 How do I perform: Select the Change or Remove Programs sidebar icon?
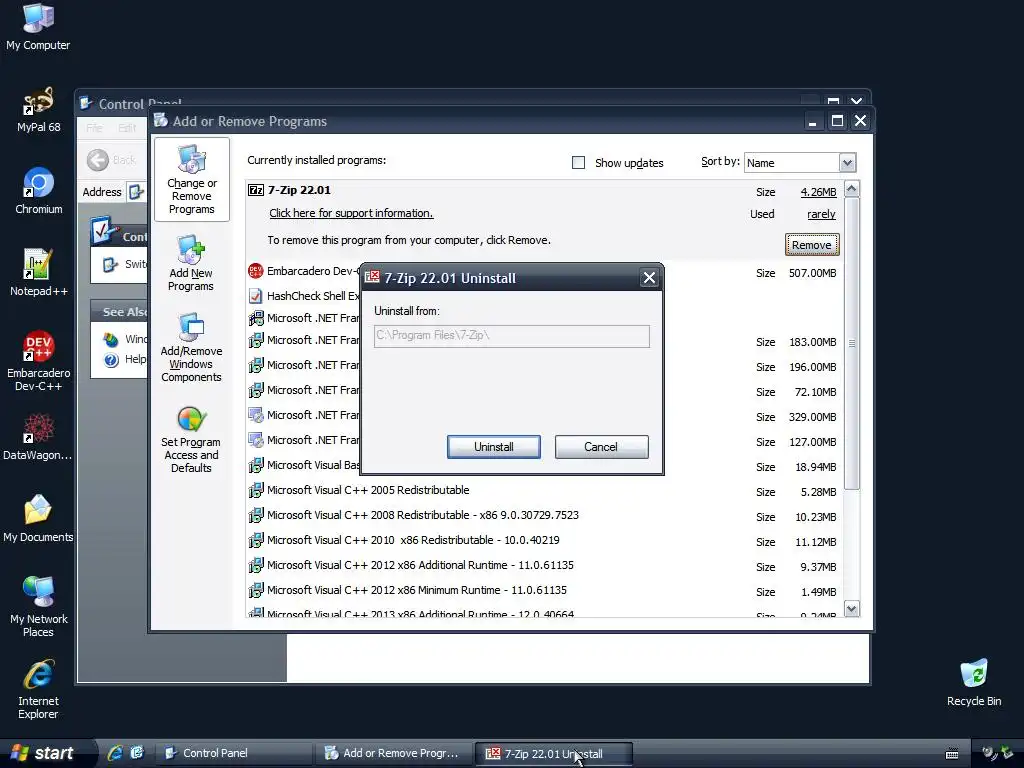click(191, 180)
